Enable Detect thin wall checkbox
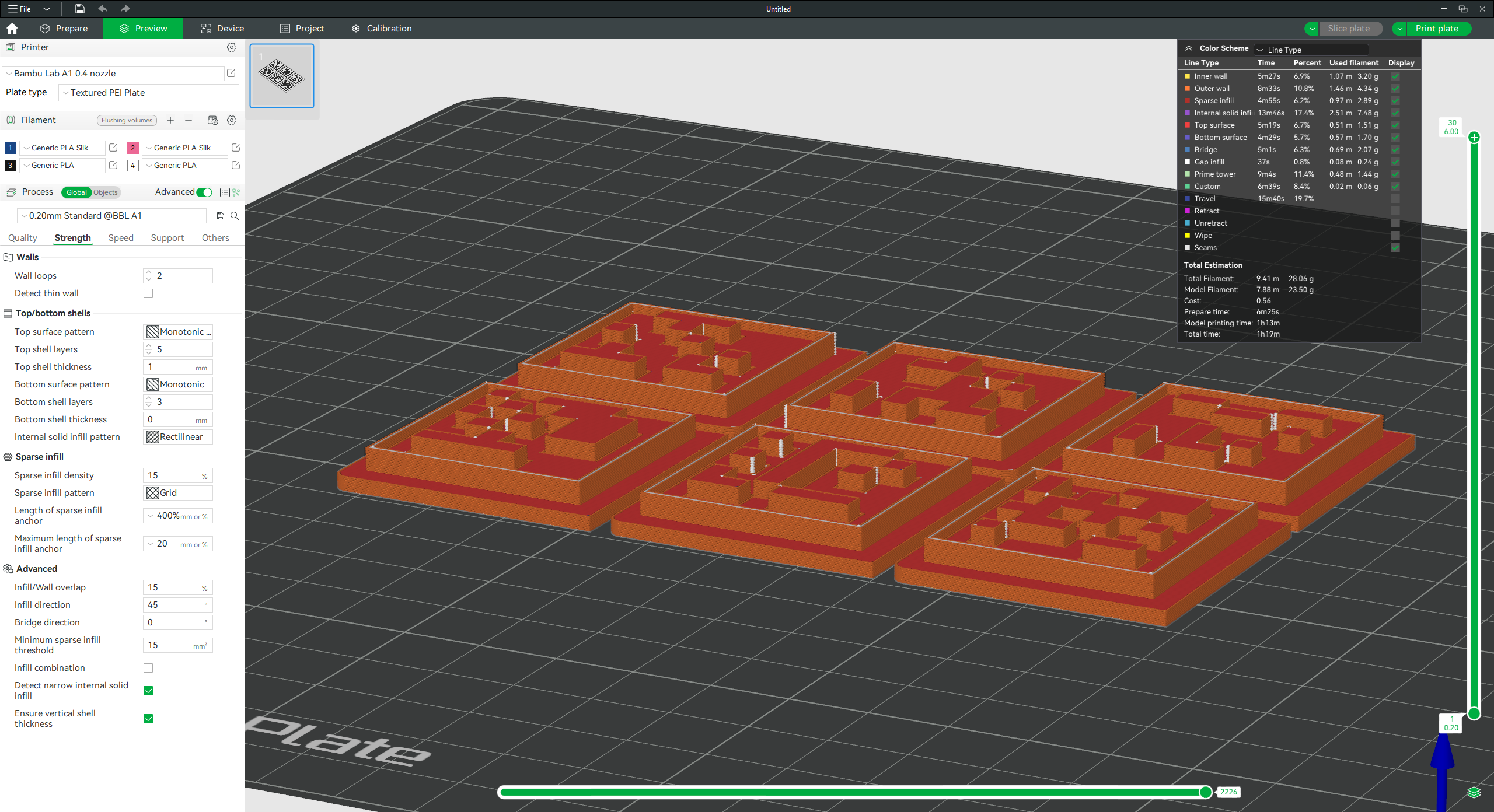The width and height of the screenshot is (1494, 812). [148, 293]
